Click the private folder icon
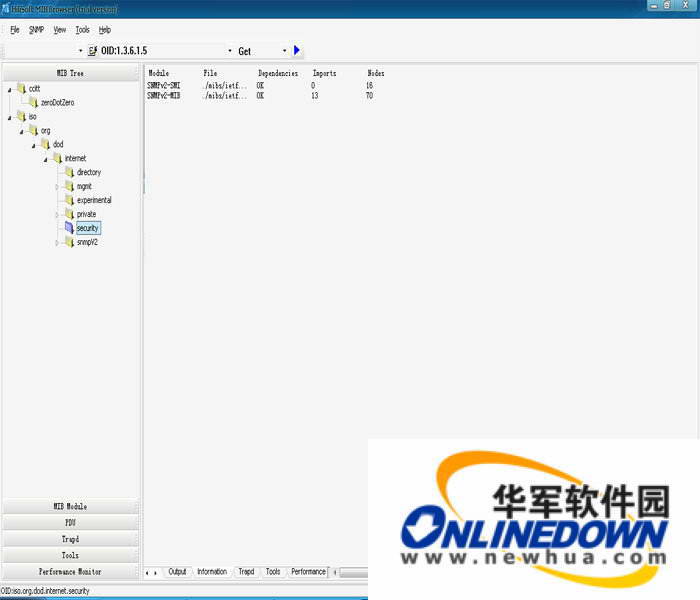700x600 pixels. [x=70, y=214]
